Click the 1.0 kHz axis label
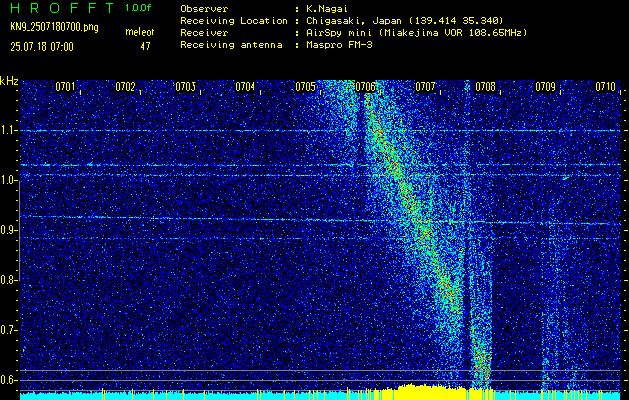This screenshot has height=400, width=629. [x=8, y=181]
